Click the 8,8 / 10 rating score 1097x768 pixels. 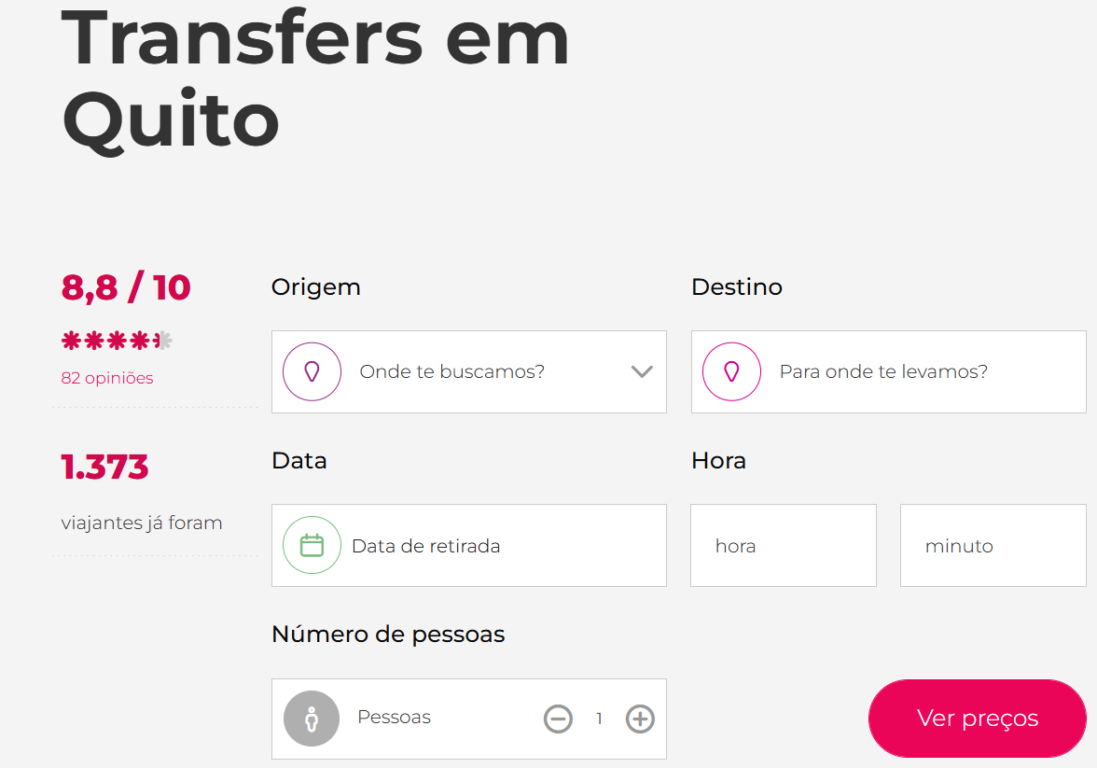tap(126, 288)
